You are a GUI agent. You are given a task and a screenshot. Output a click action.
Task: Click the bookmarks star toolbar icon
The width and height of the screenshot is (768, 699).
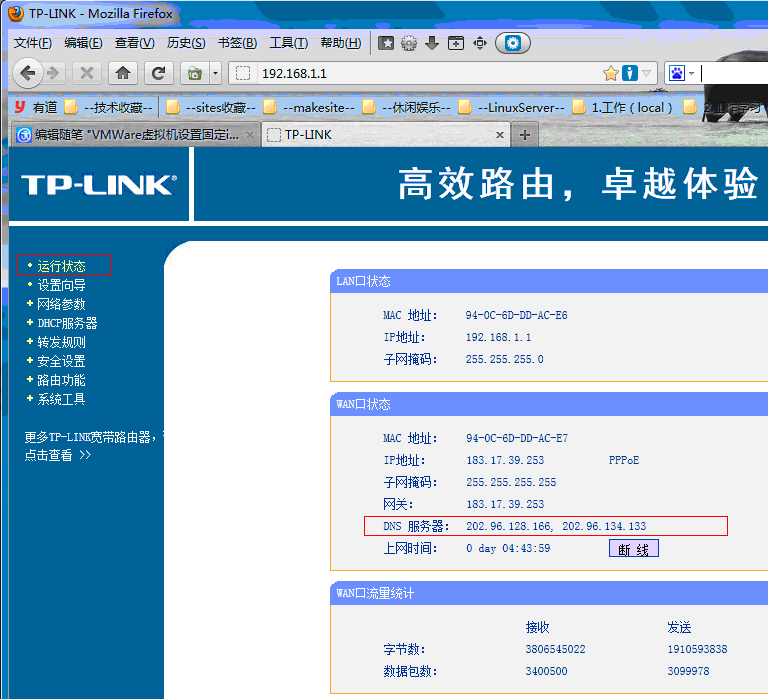(x=386, y=44)
